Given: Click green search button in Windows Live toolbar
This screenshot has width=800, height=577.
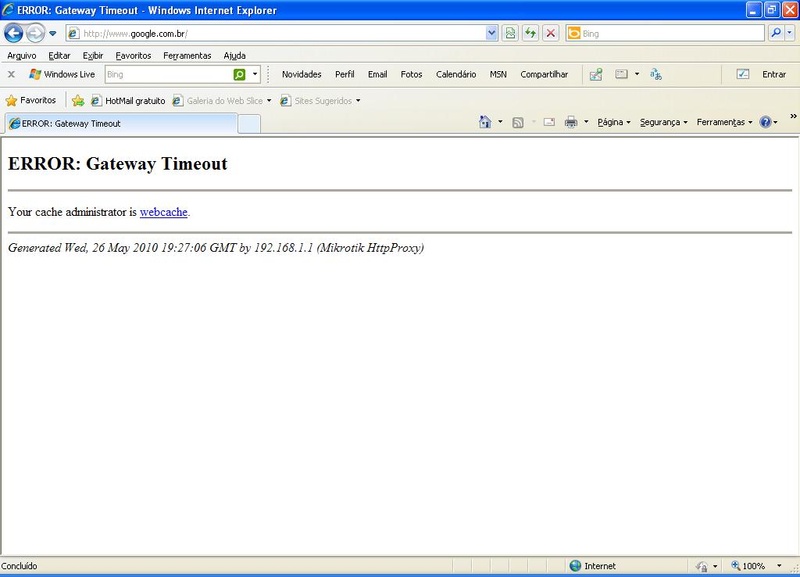Looking at the screenshot, I should (239, 74).
